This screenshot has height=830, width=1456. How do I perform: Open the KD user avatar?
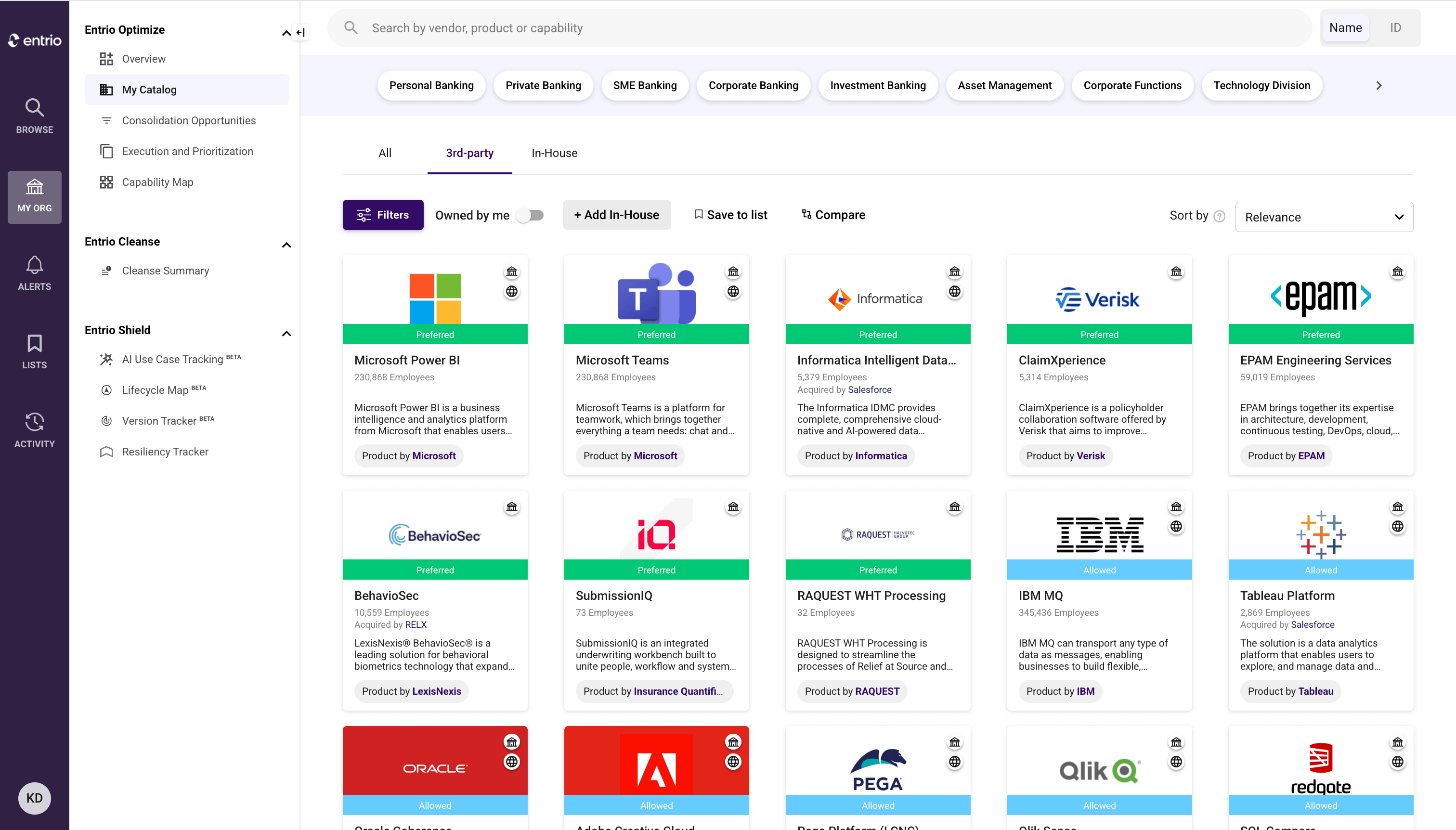[34, 798]
